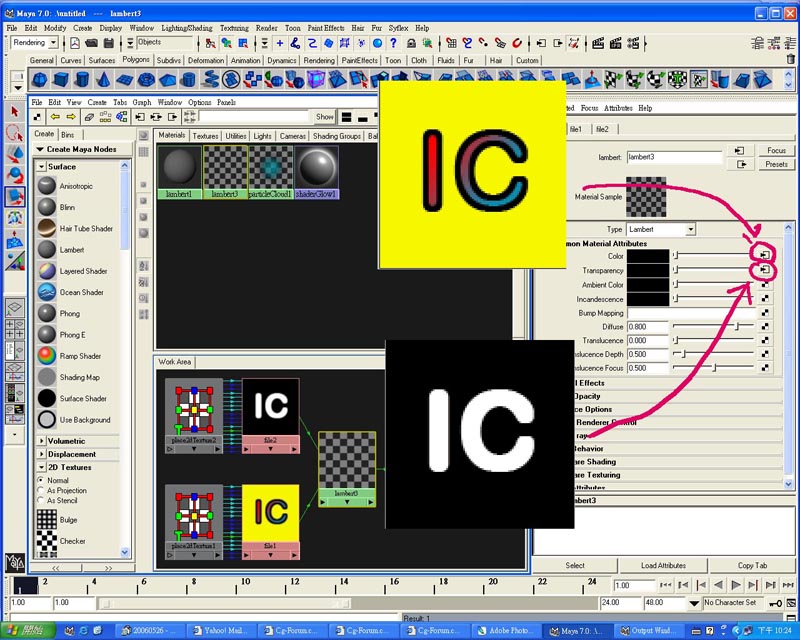Select the Normal texture creation option

click(x=41, y=480)
